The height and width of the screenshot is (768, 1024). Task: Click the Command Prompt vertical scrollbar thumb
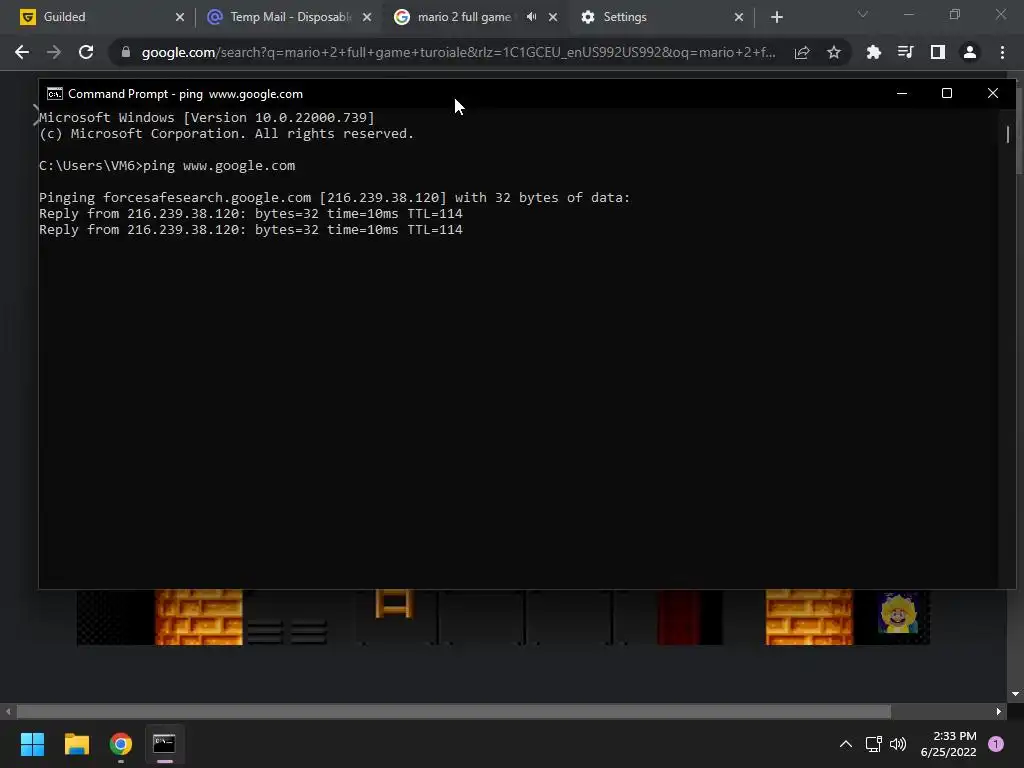(x=1008, y=134)
